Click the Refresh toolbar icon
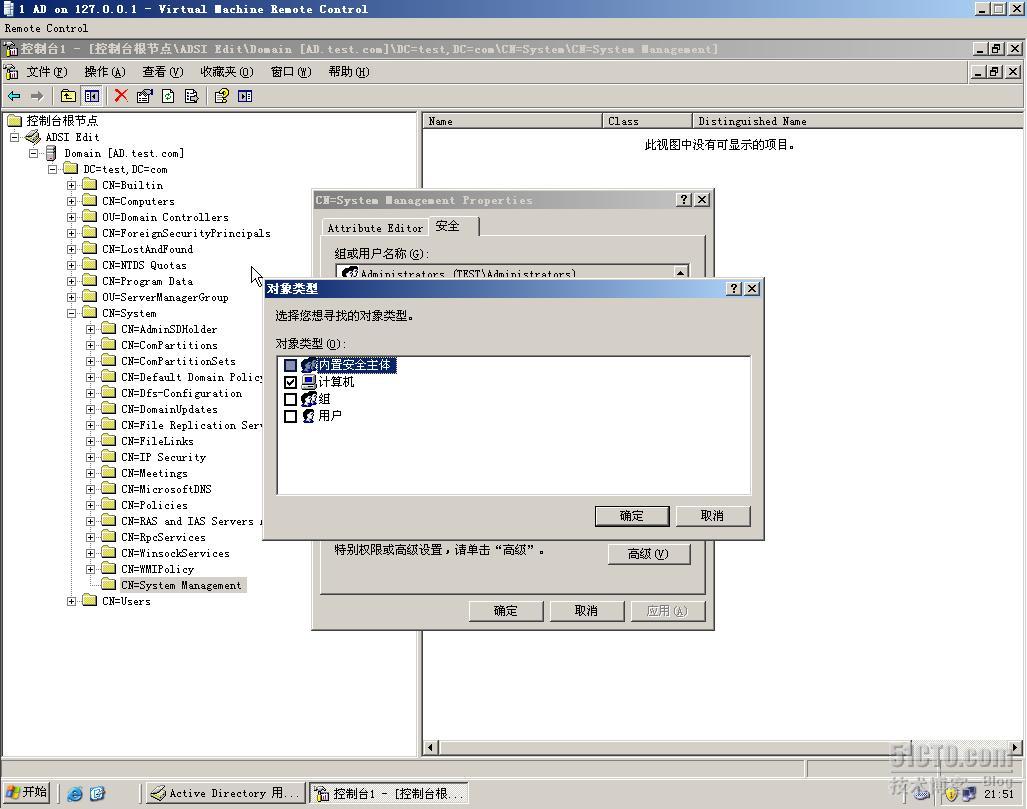 tap(168, 96)
